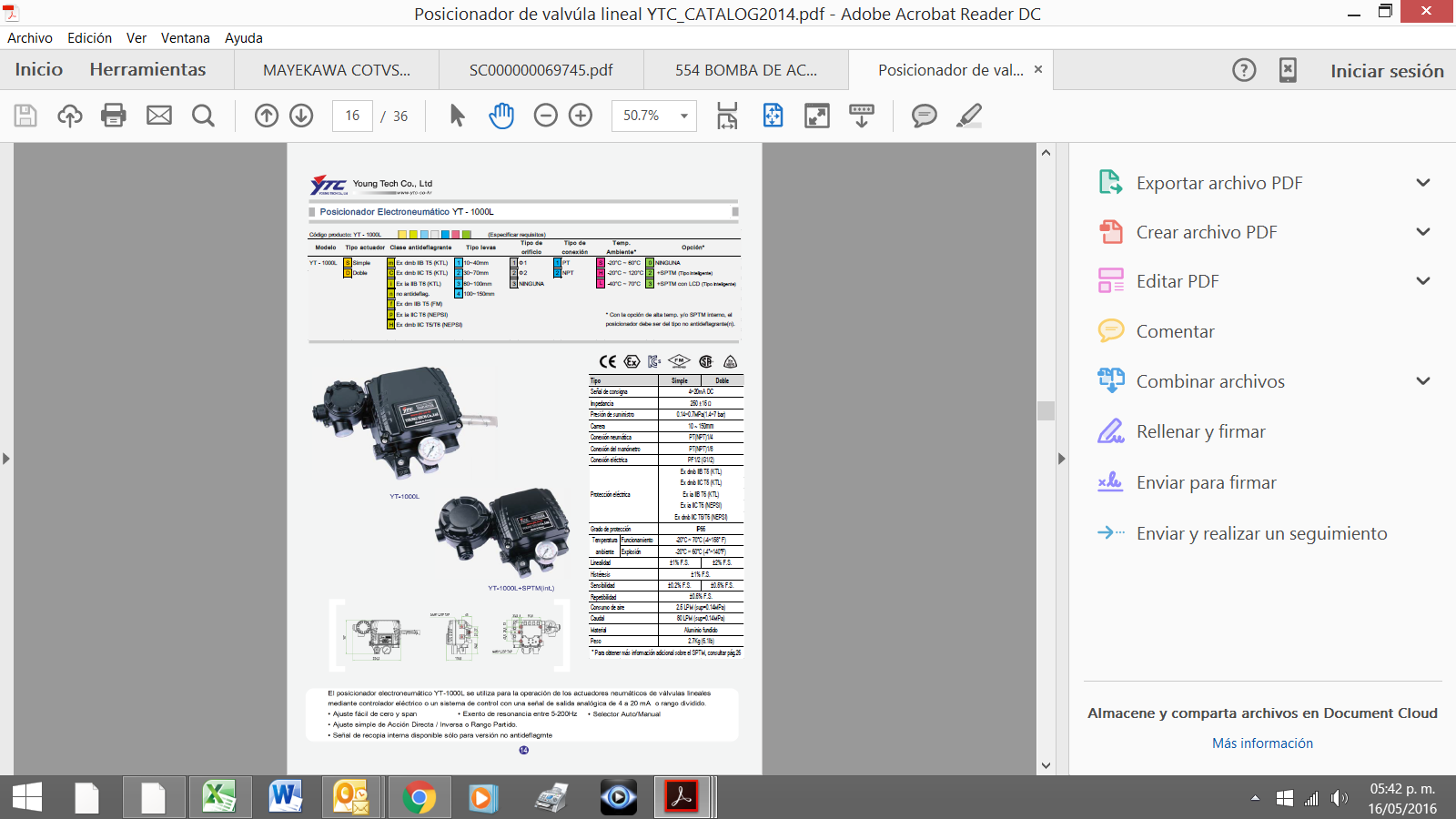Open the Crear archivo PDF tool
Viewport: 1456px width, 819px height.
pyautogui.click(x=1207, y=232)
